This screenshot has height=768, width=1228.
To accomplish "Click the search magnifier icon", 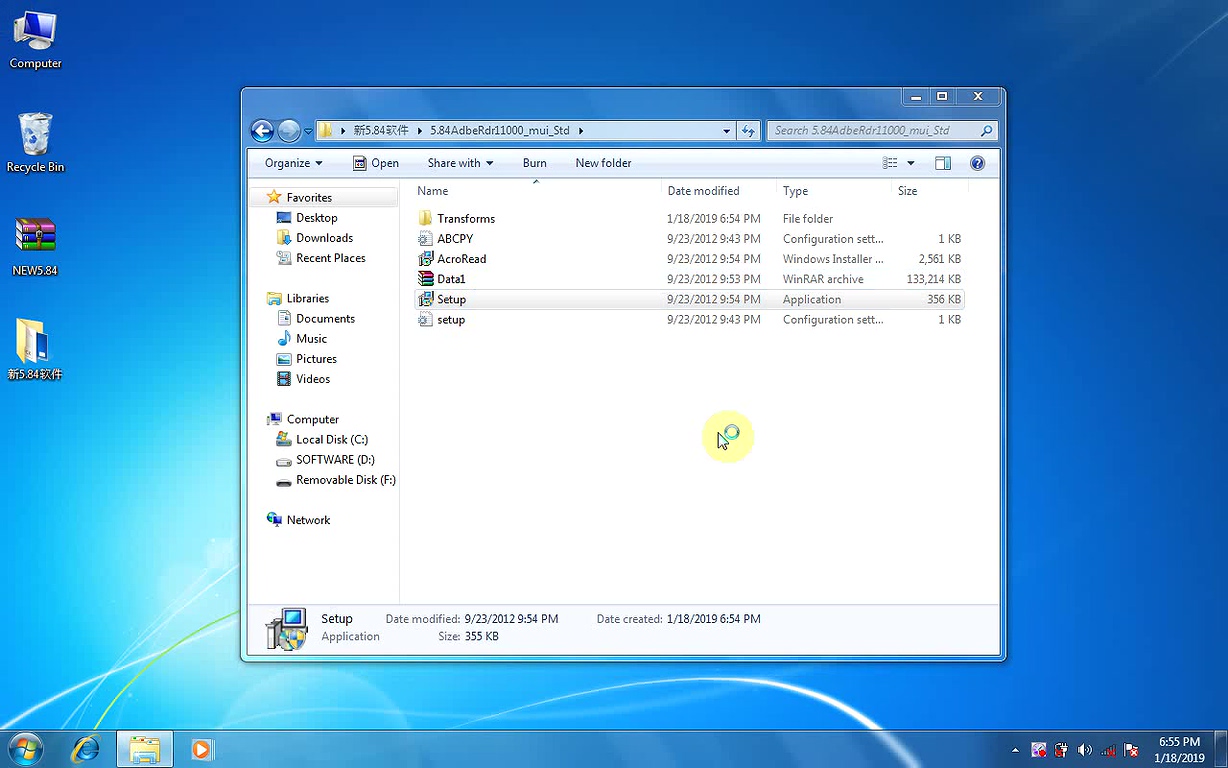I will coord(986,130).
